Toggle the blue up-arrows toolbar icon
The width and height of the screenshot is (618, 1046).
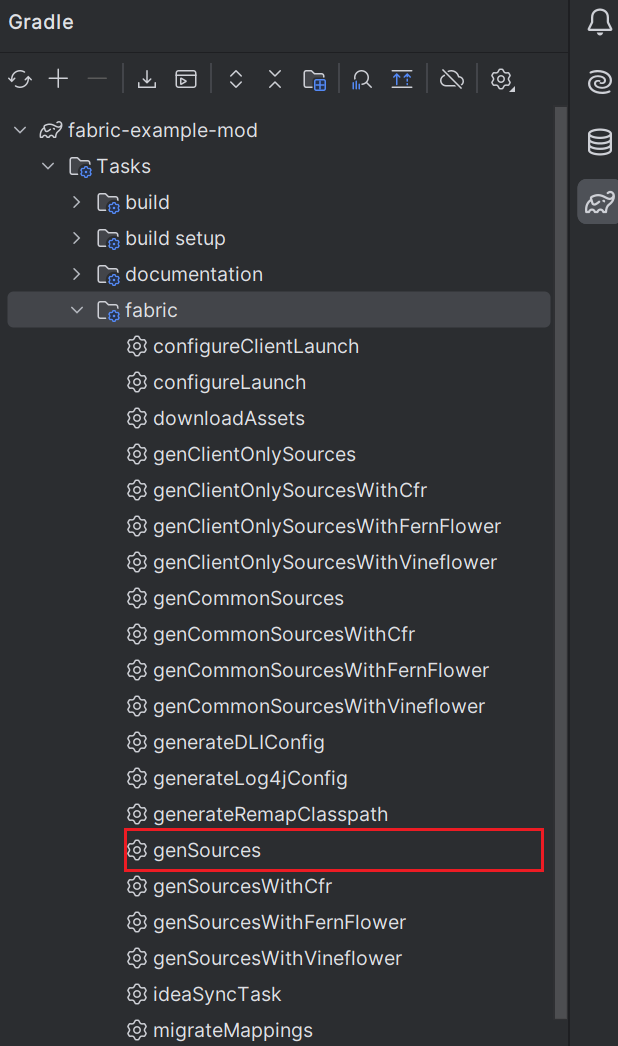coord(402,79)
